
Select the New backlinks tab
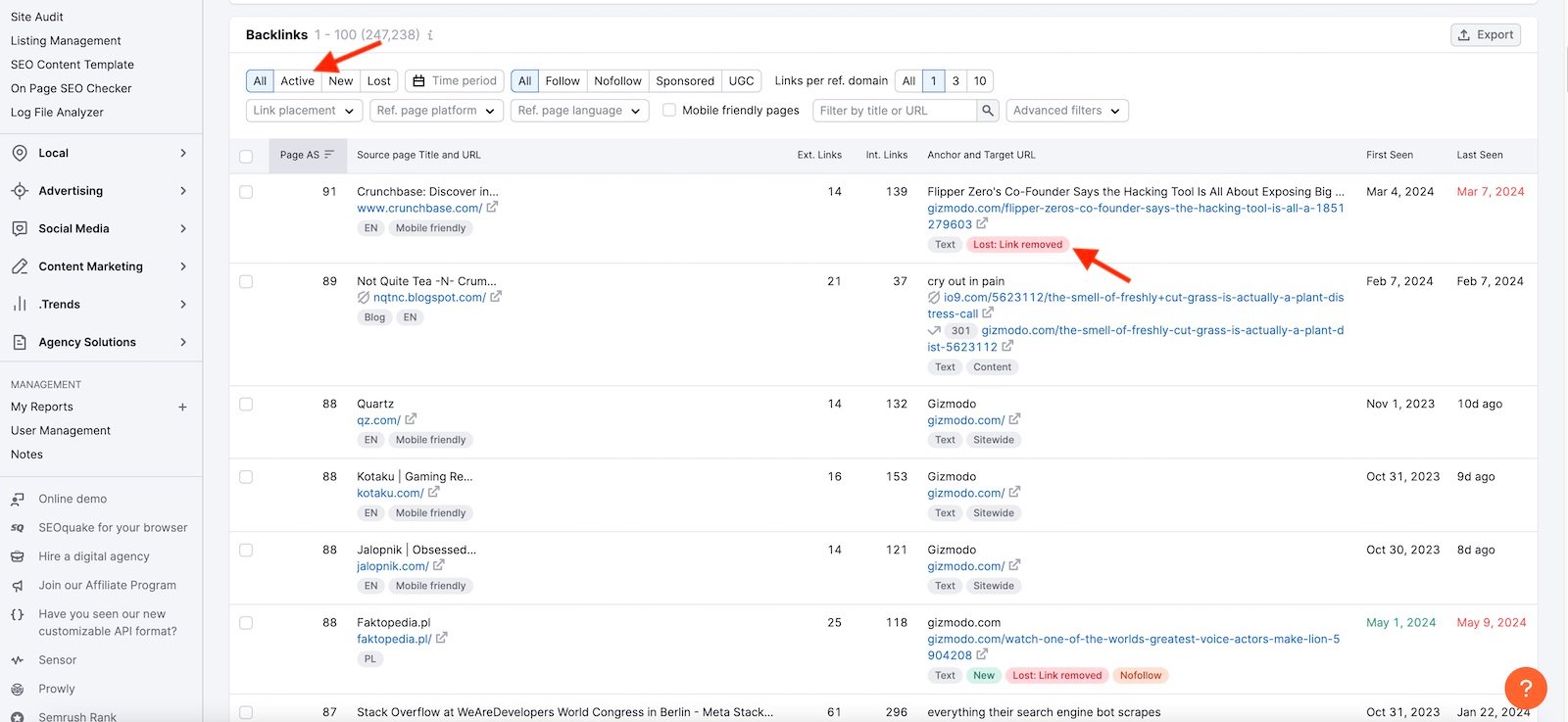341,81
